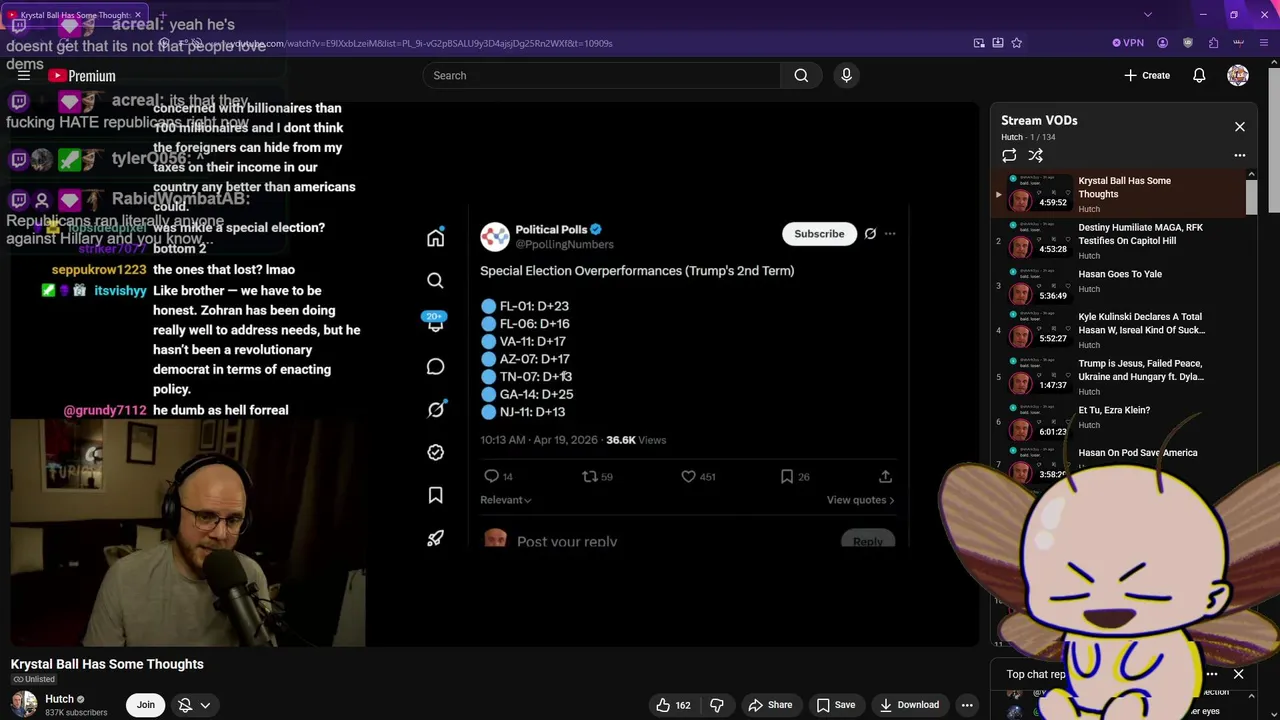The height and width of the screenshot is (720, 1280).
Task: Open the X verified badge sidebar icon
Action: click(x=435, y=452)
